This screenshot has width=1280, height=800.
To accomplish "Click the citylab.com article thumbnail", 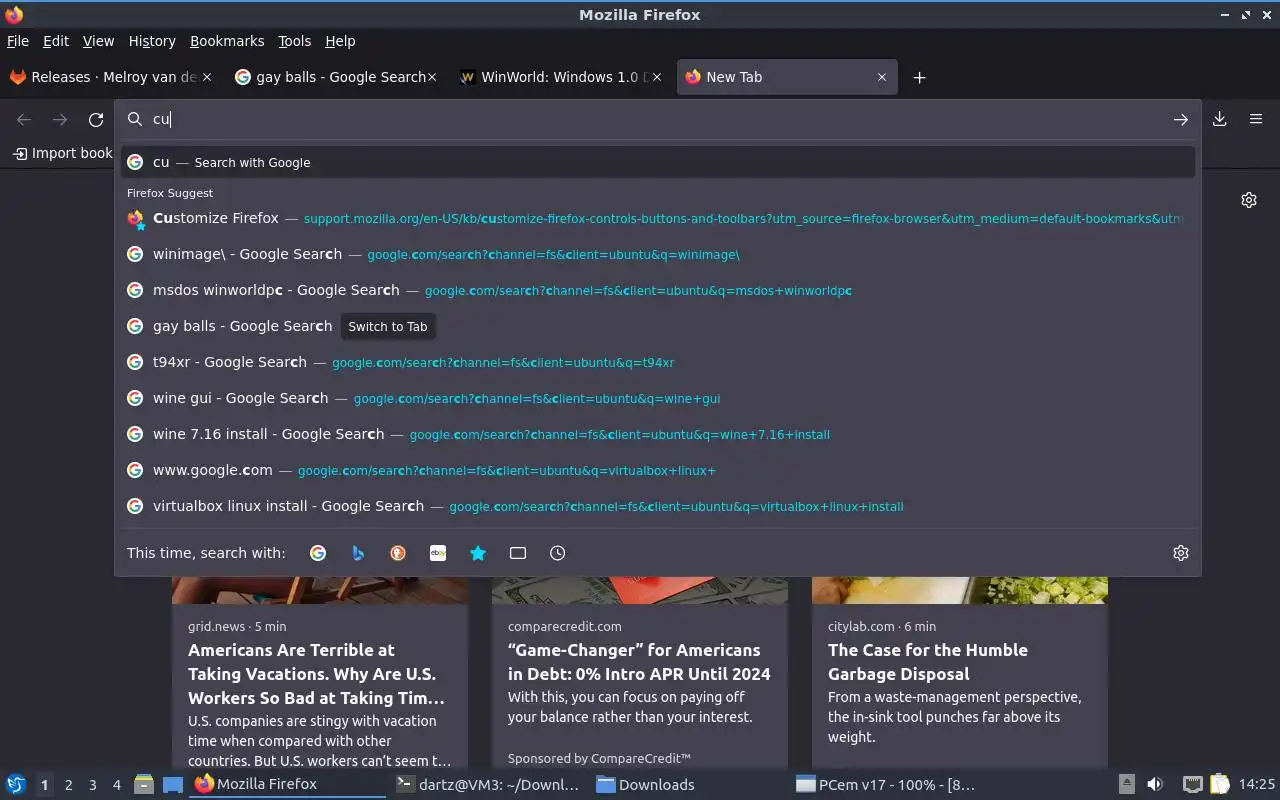I will point(960,590).
